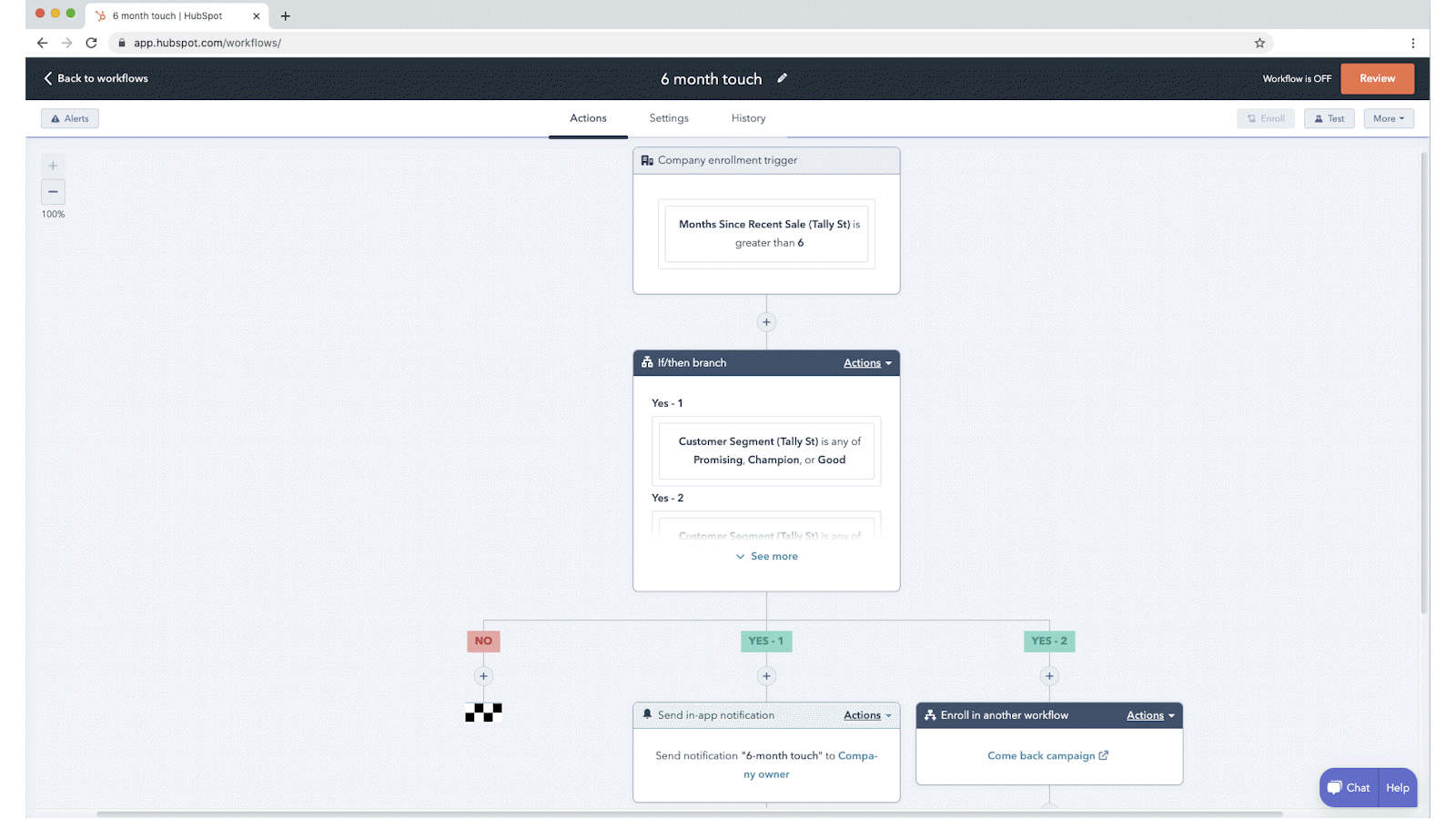
Task: Add action below the enrollment trigger
Action: coord(766,322)
